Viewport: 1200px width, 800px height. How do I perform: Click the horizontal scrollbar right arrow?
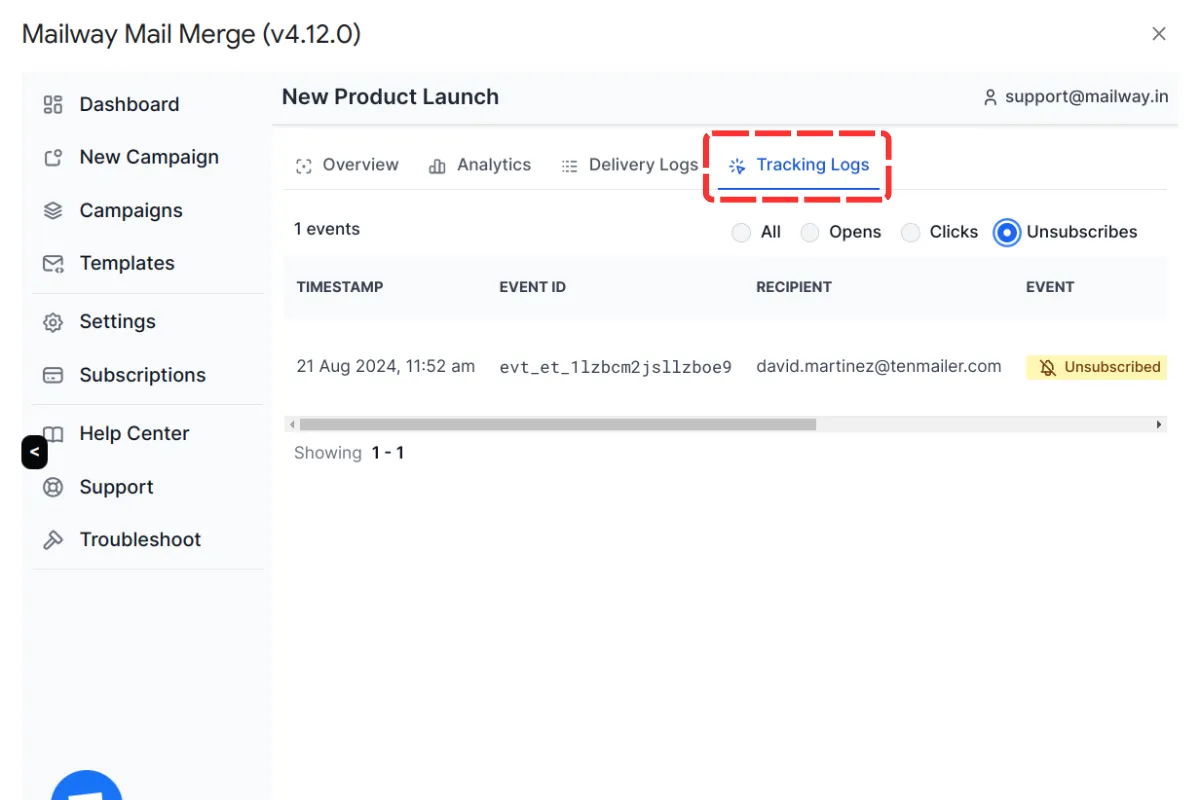[1159, 425]
